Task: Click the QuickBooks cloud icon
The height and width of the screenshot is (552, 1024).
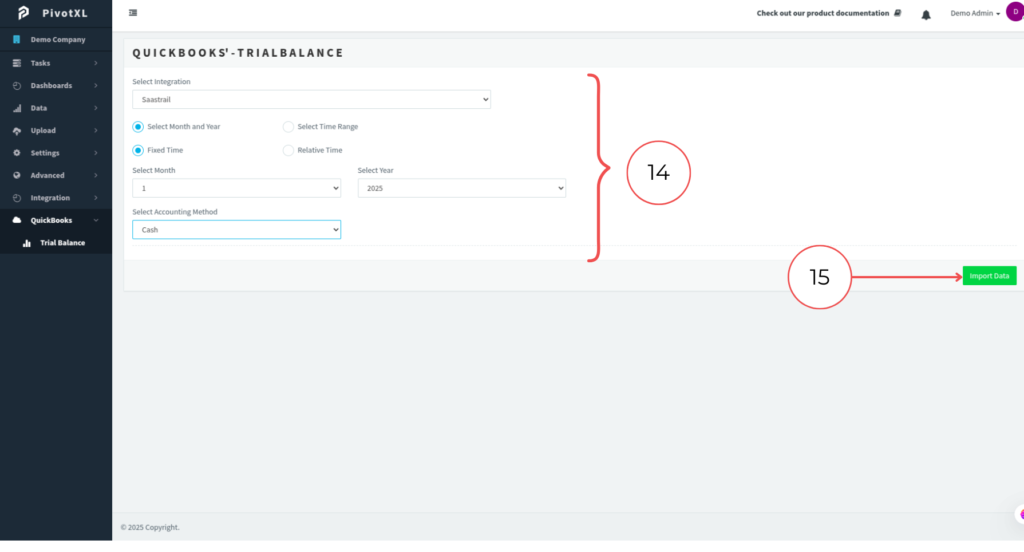Action: tap(17, 220)
